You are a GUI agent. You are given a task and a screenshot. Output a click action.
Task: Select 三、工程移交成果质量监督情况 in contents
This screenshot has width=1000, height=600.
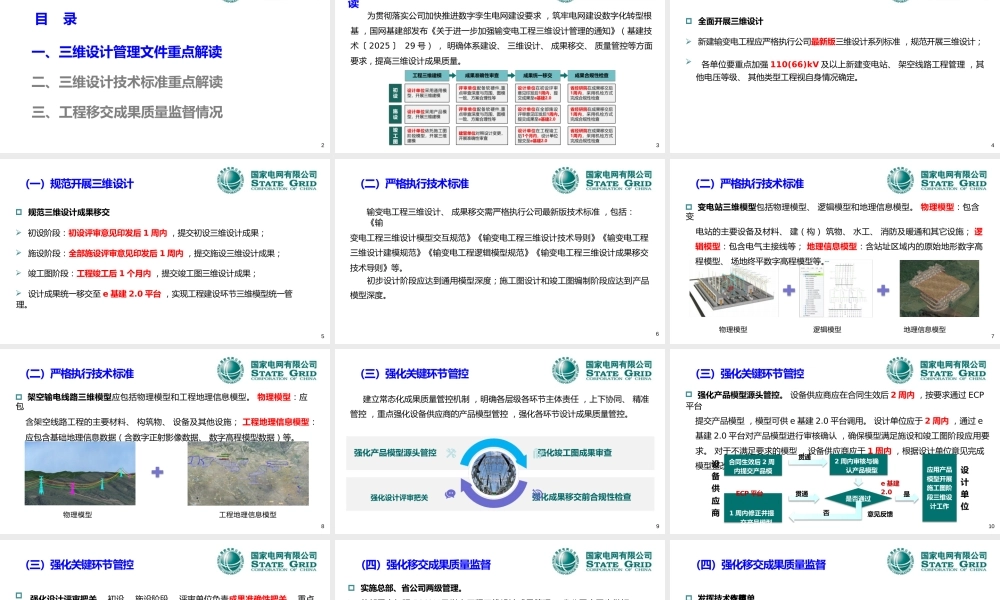tap(127, 112)
